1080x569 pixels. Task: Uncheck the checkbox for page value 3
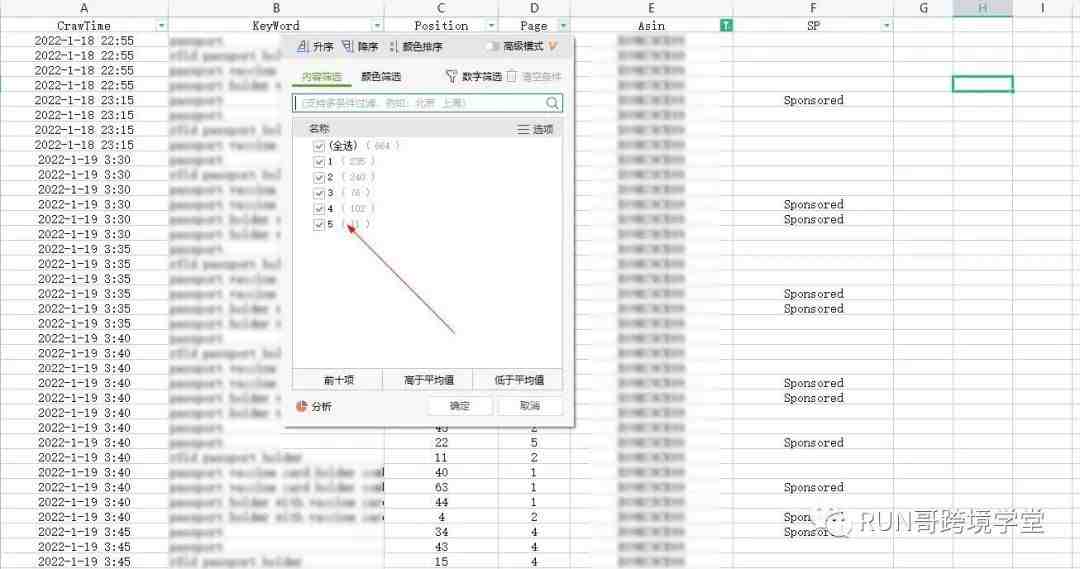pyautogui.click(x=318, y=193)
